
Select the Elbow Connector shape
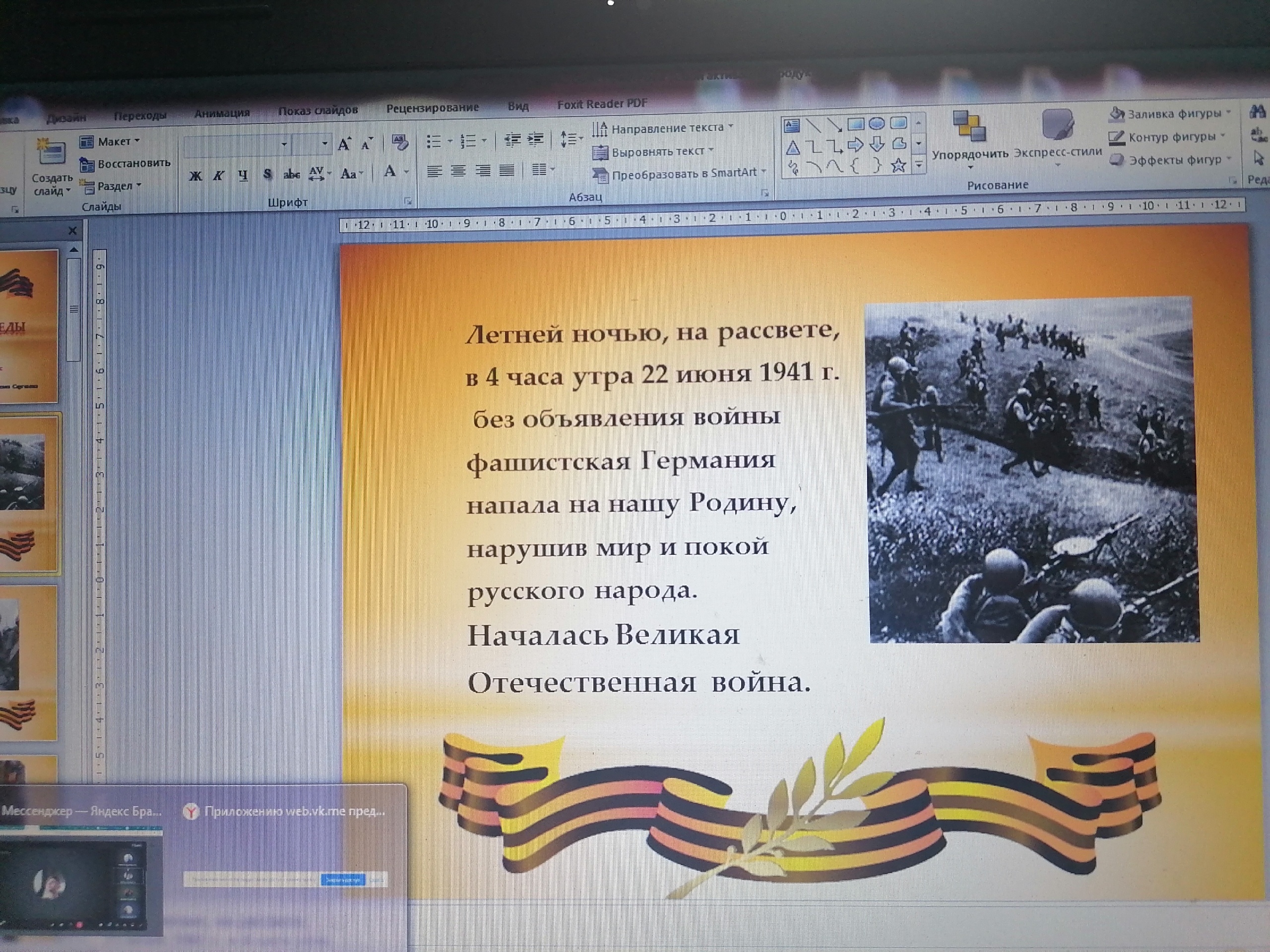pyautogui.click(x=814, y=146)
